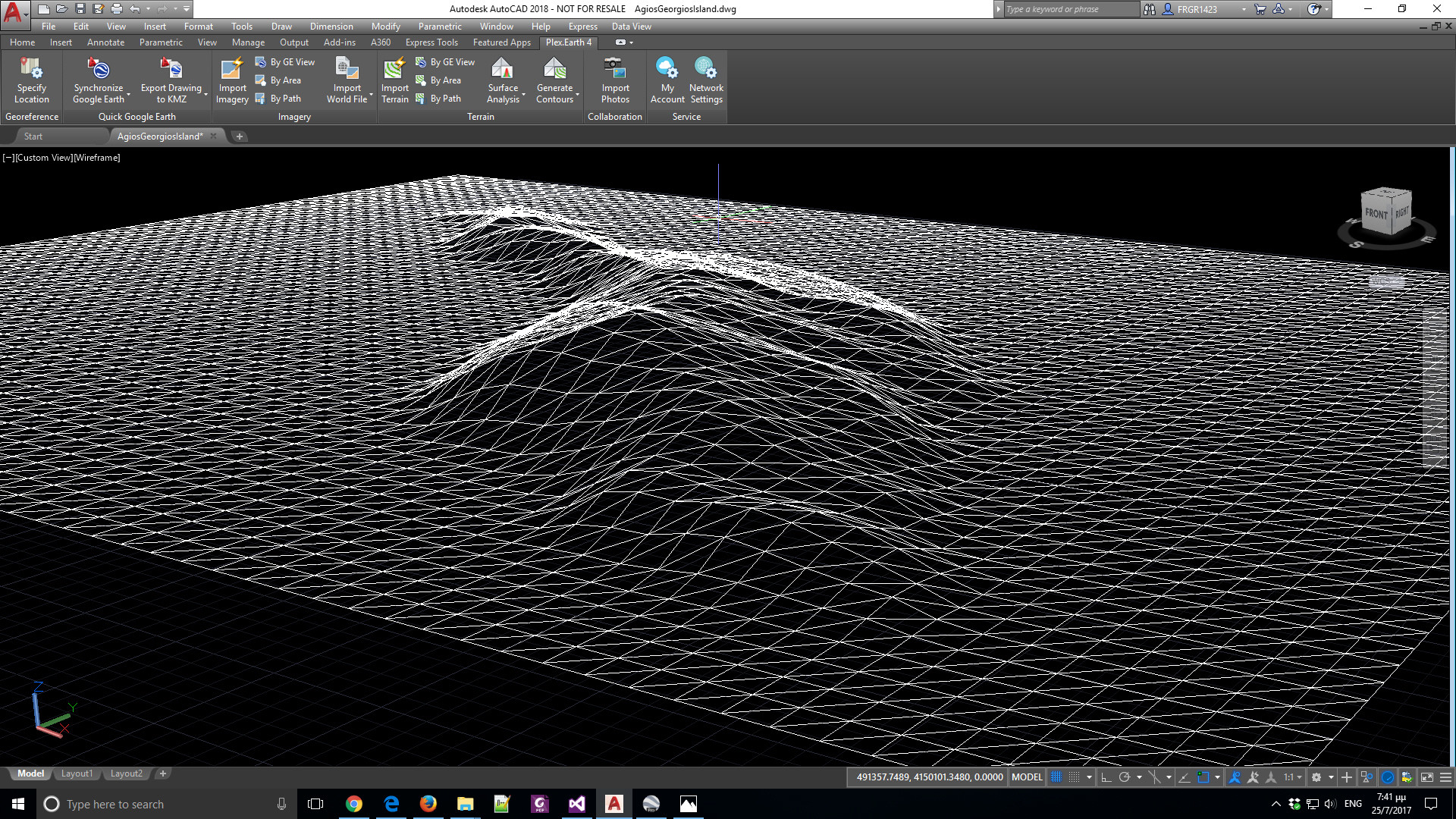This screenshot has width=1456, height=819.
Task: Toggle By GE View under Imagery section
Action: [x=286, y=61]
